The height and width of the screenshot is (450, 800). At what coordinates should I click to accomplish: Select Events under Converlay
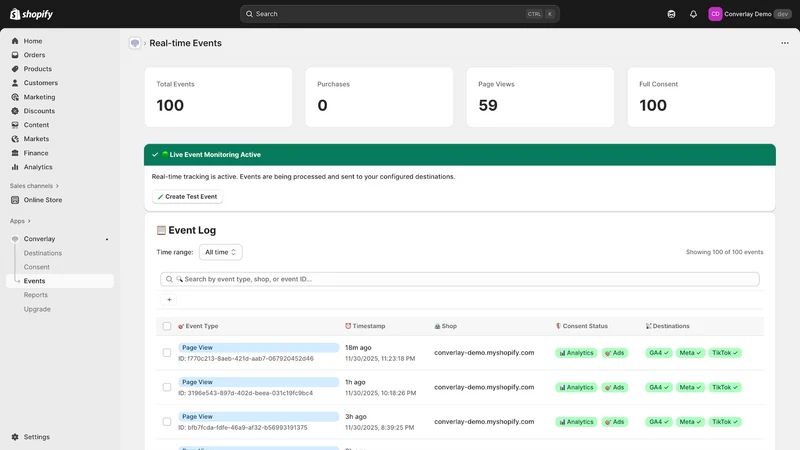[60, 281]
